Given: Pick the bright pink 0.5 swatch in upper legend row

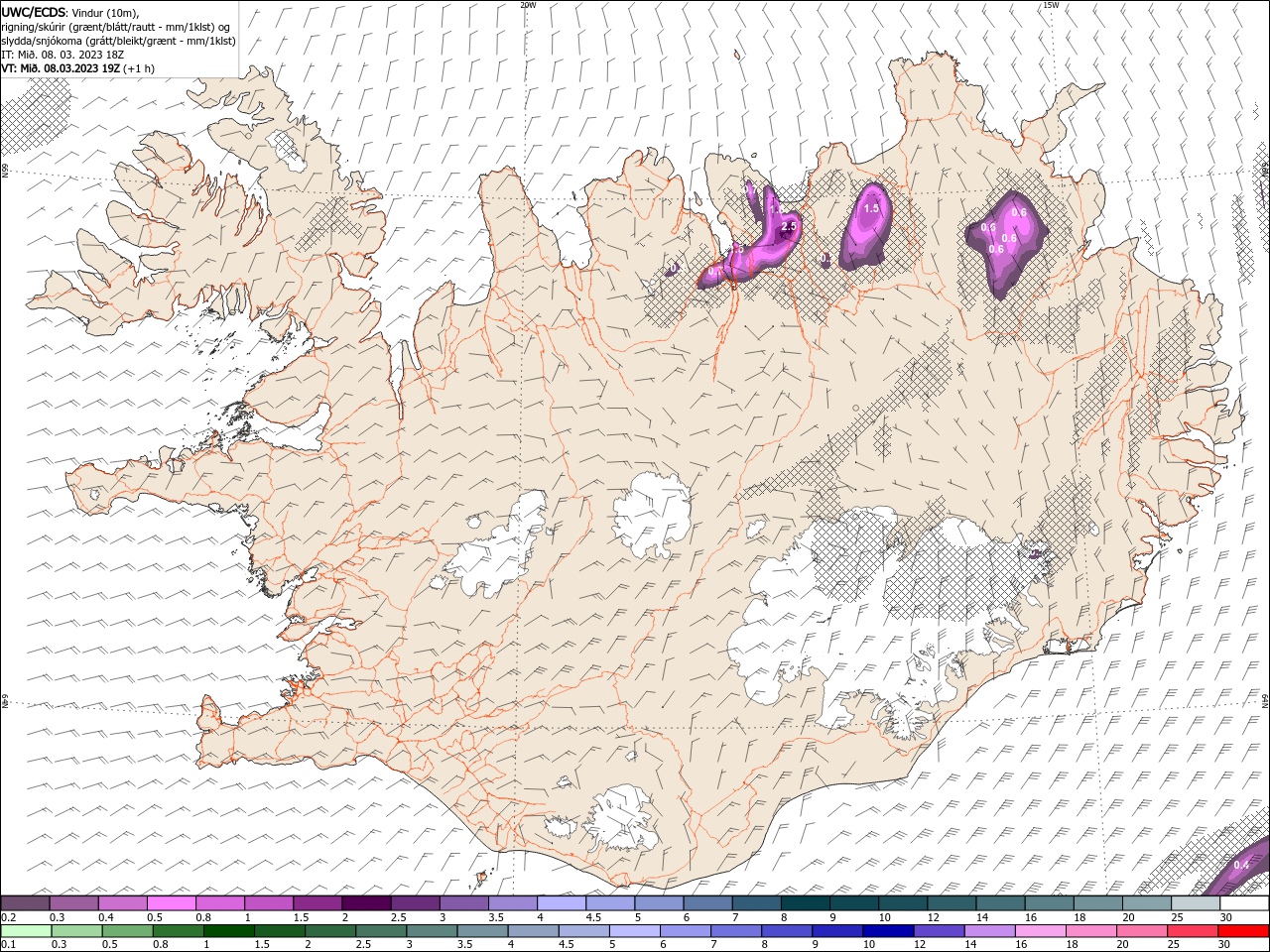Looking at the screenshot, I should (x=171, y=903).
